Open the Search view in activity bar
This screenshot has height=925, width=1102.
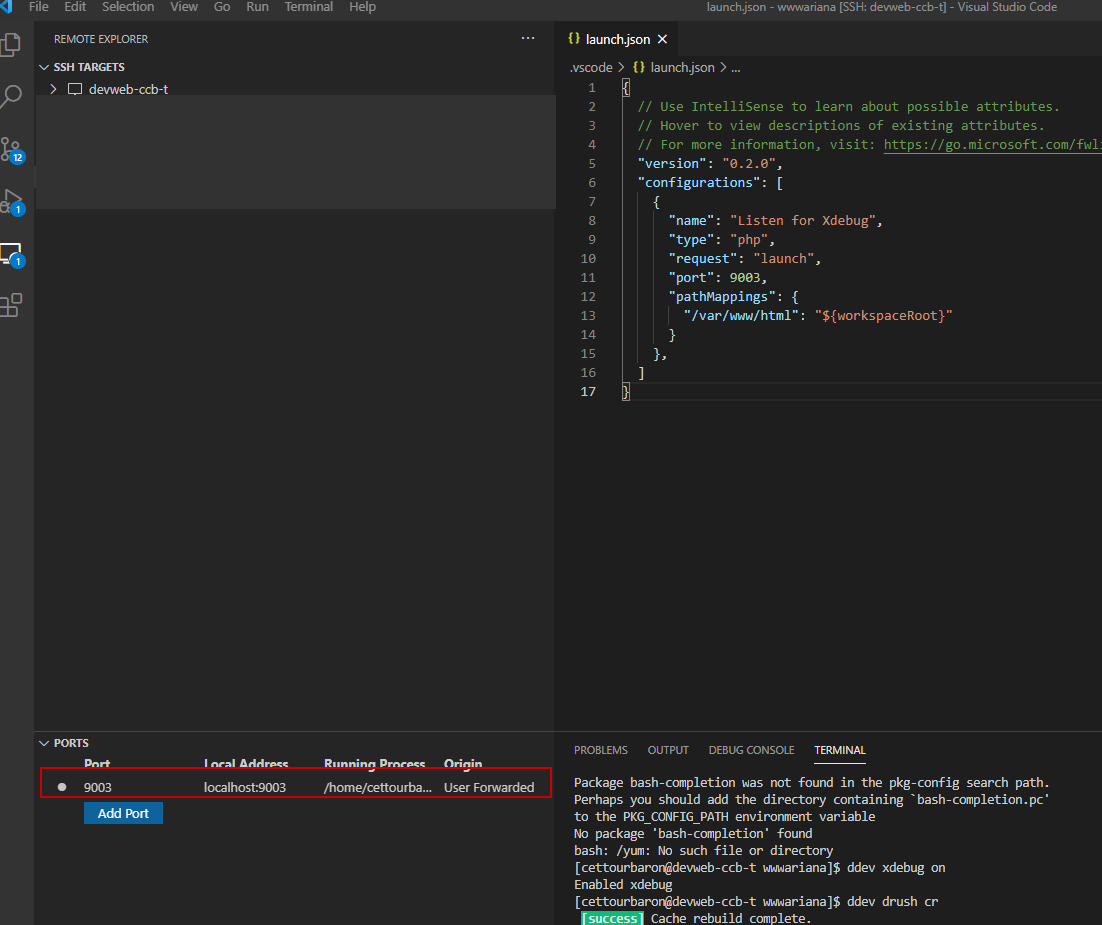11,96
